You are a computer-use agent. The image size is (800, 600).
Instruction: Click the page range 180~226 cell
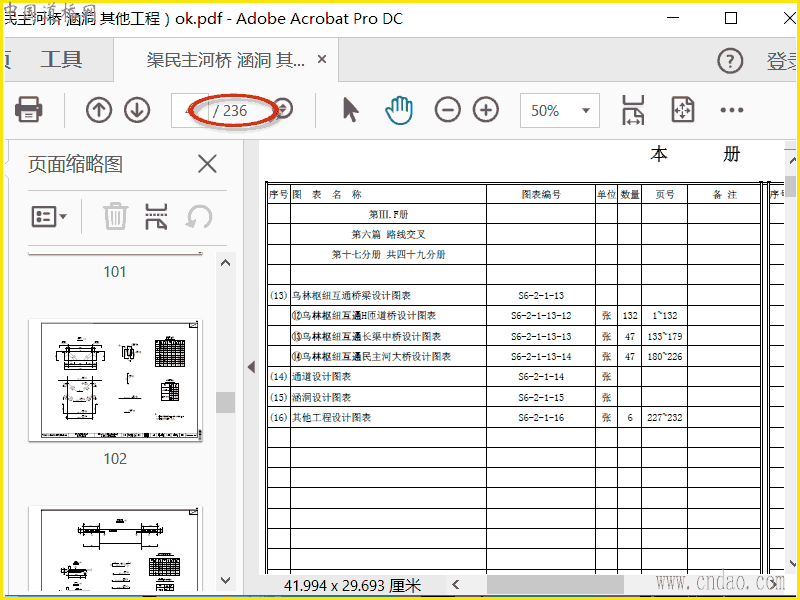664,357
